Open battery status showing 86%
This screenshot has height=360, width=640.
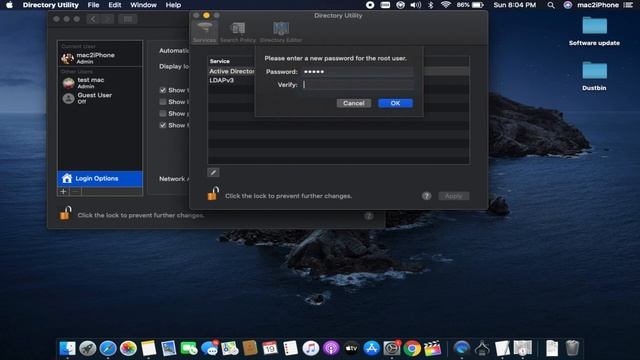click(470, 5)
